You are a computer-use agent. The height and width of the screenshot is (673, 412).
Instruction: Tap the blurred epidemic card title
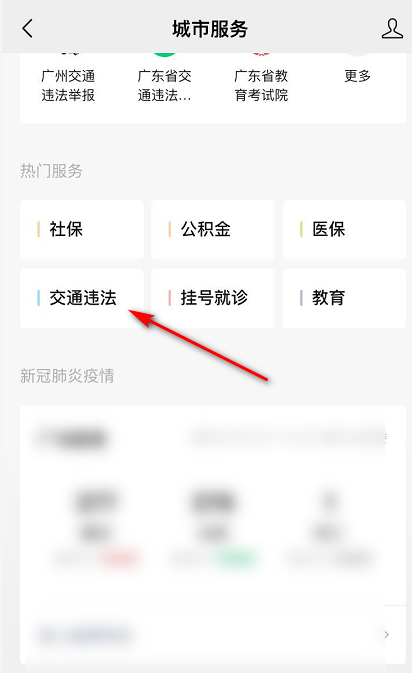[72, 439]
